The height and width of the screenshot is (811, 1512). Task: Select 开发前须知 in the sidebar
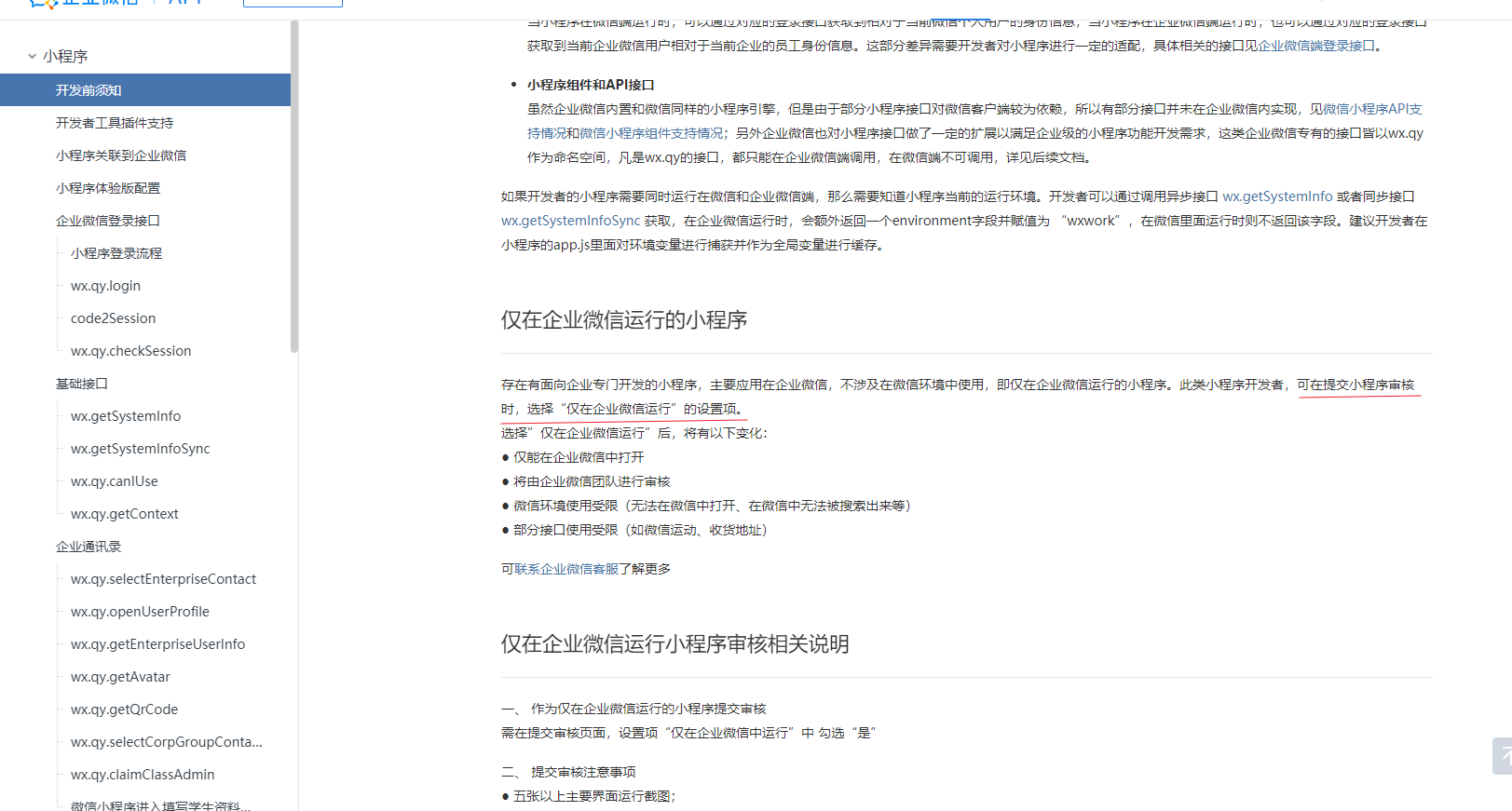(x=145, y=90)
